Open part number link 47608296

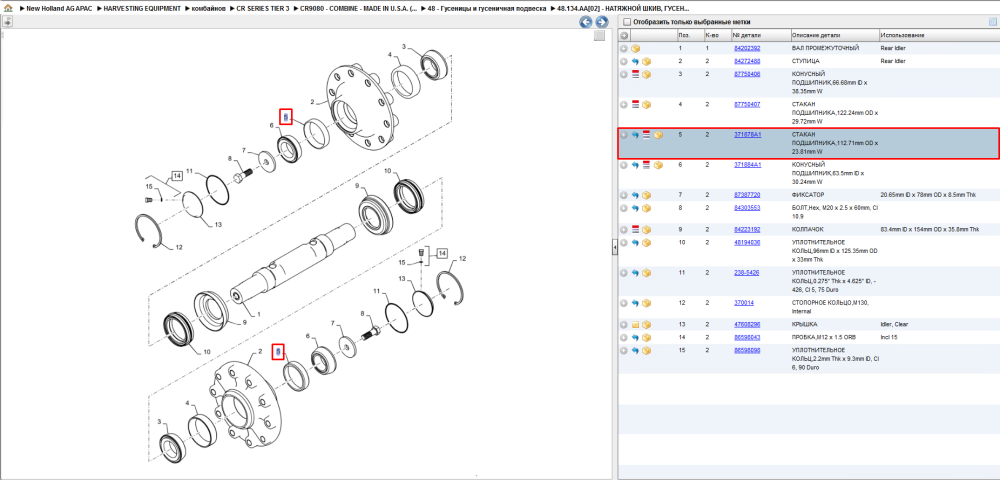(747, 324)
